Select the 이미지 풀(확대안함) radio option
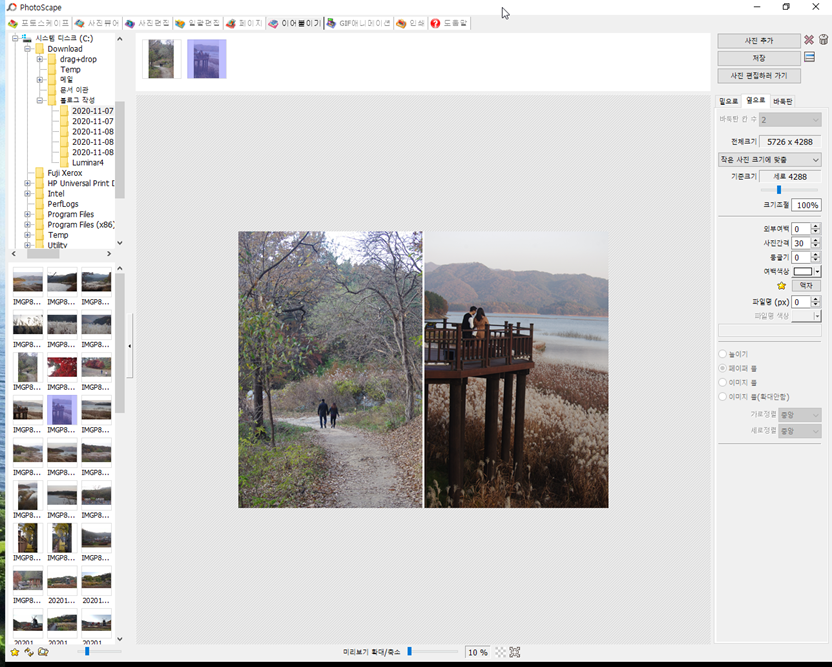The height and width of the screenshot is (667, 832). tap(723, 397)
